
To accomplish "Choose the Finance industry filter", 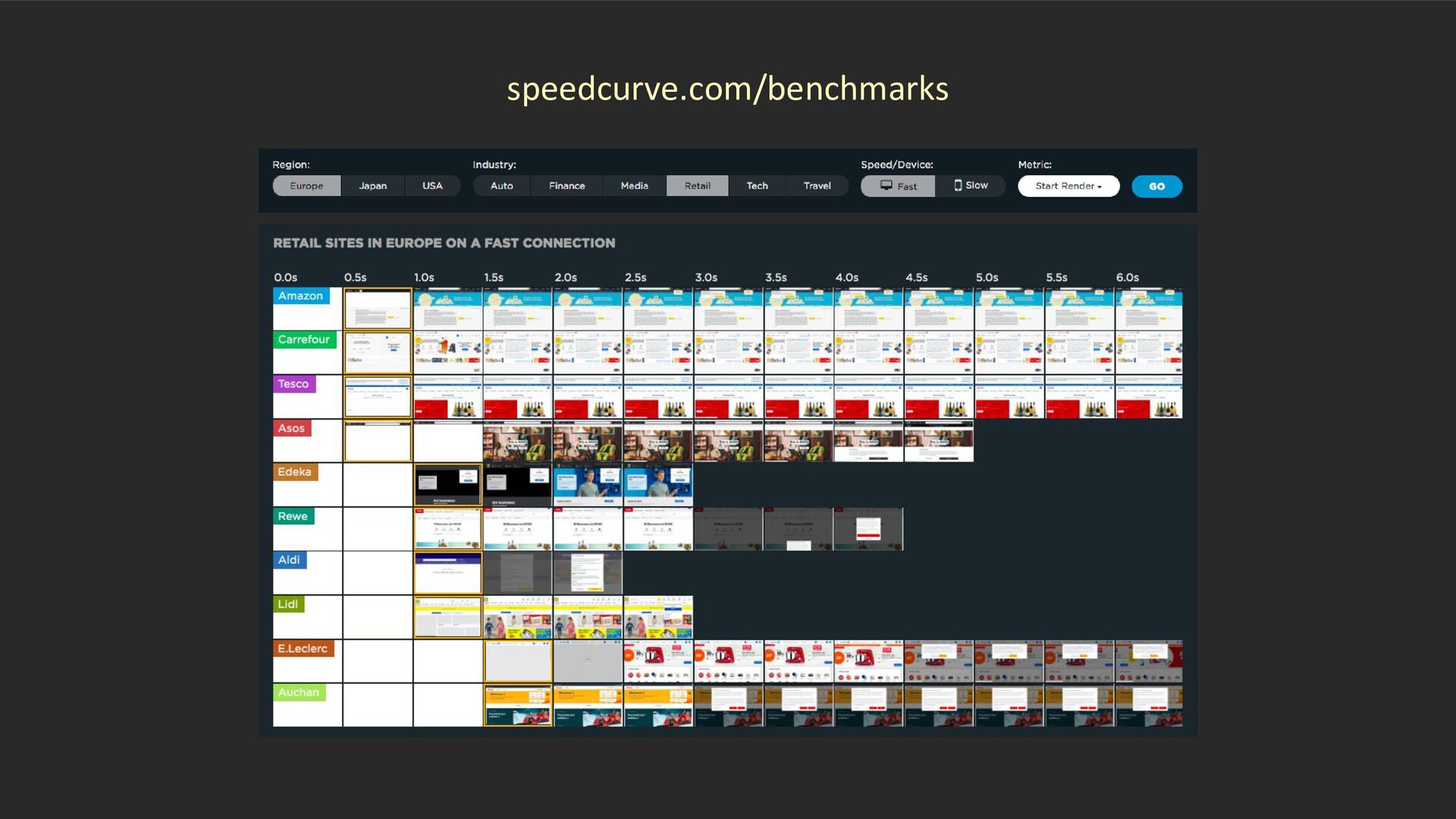I will [566, 186].
